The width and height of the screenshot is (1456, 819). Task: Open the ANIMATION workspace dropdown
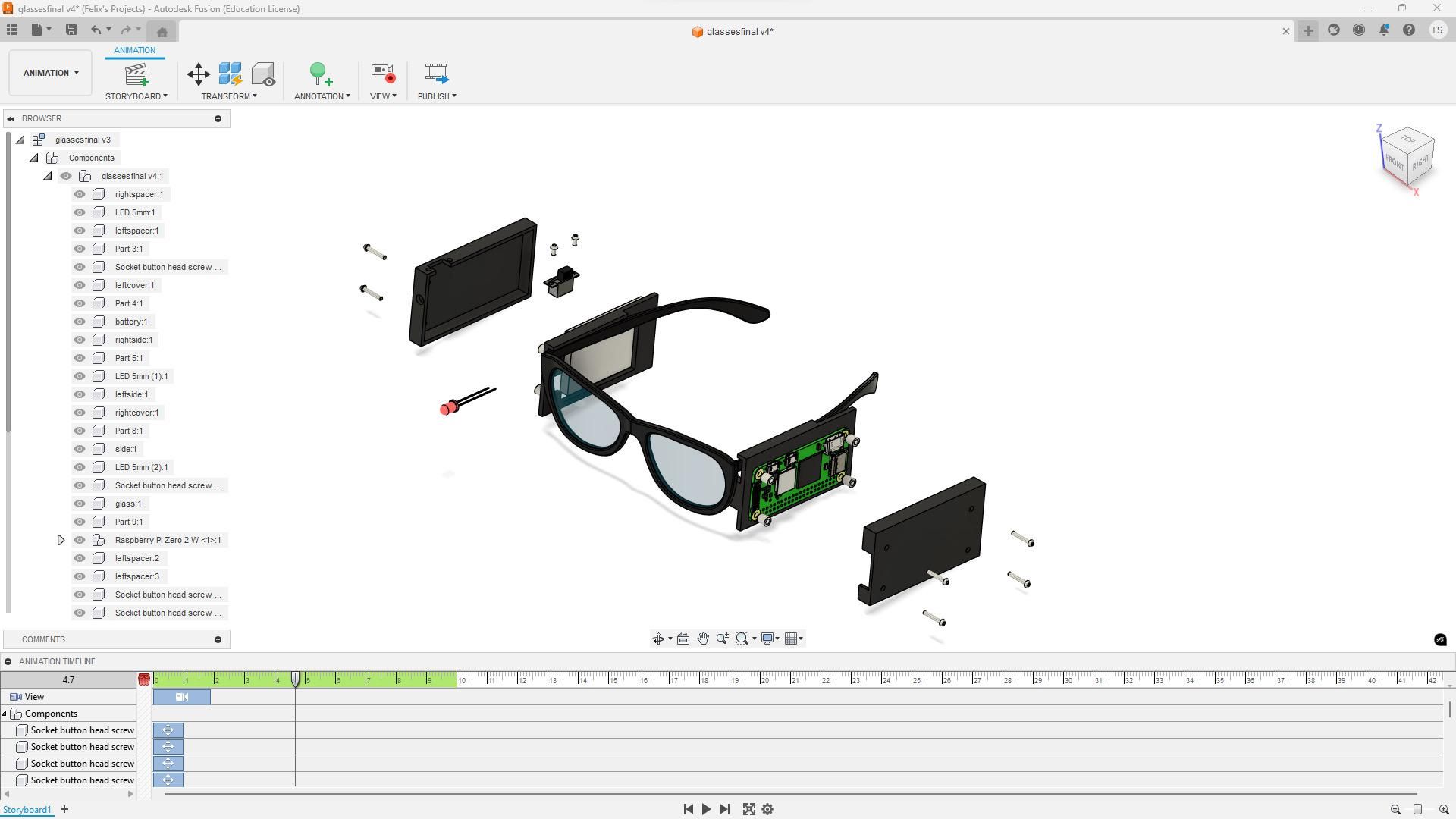[x=50, y=73]
